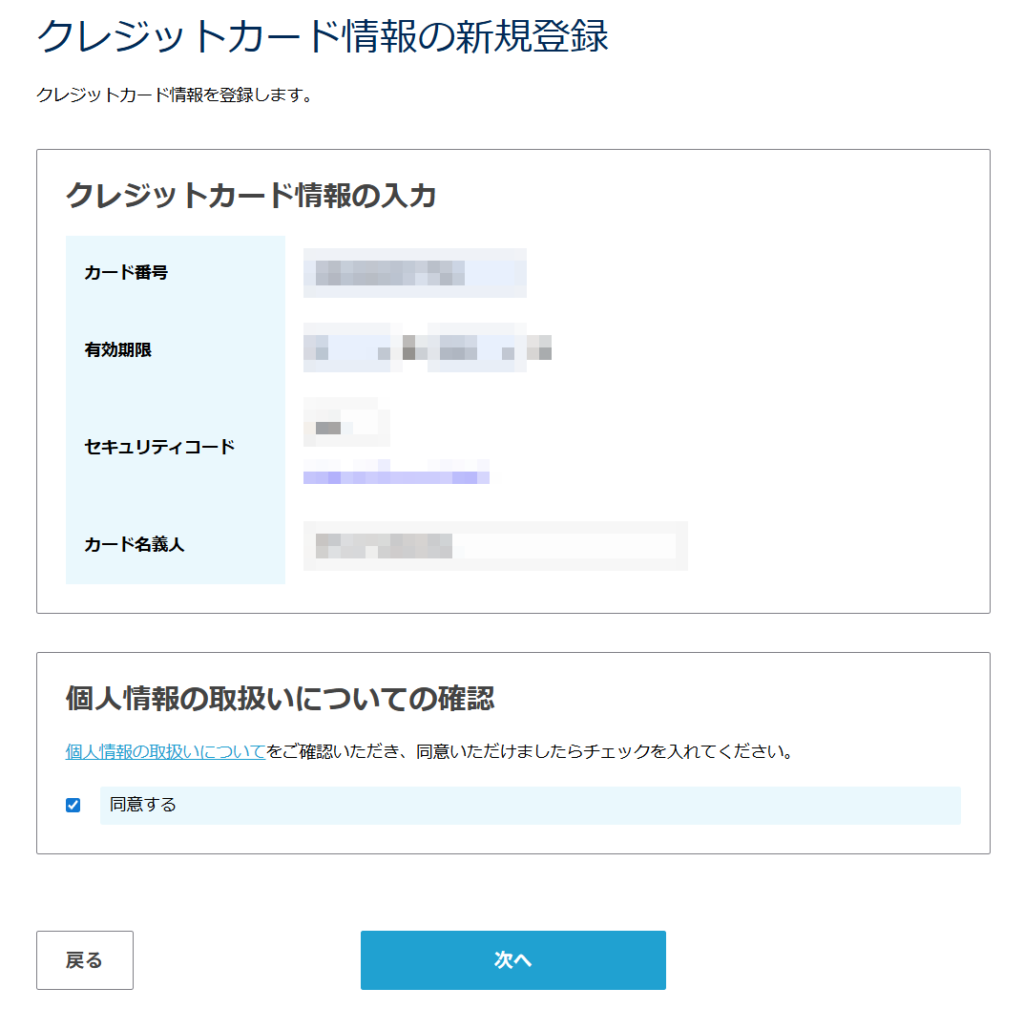
Task: Uncheck the 同意する checkbox
Action: click(73, 806)
